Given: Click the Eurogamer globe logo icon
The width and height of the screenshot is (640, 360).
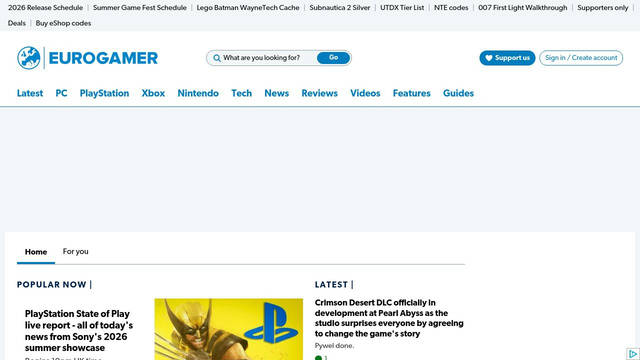Looking at the screenshot, I should pos(29,58).
